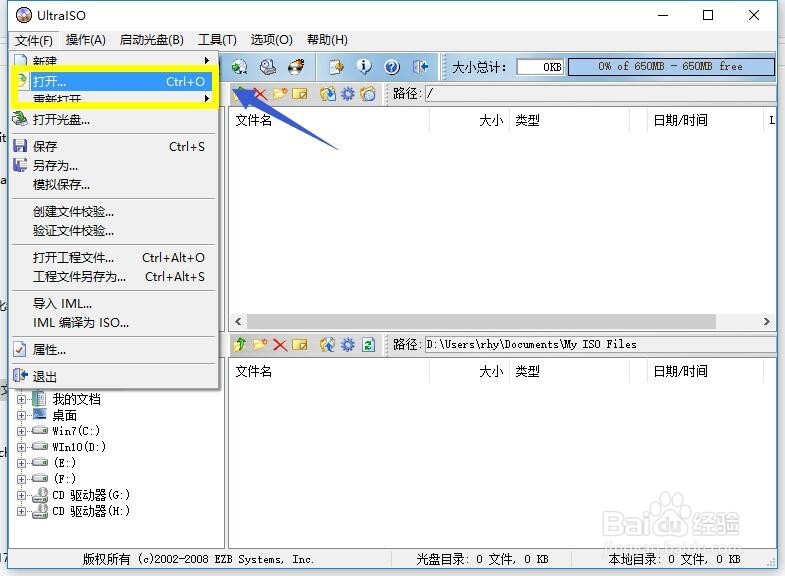The height and width of the screenshot is (576, 785).
Task: Click red X delete icon in lower toolbar
Action: pos(280,344)
